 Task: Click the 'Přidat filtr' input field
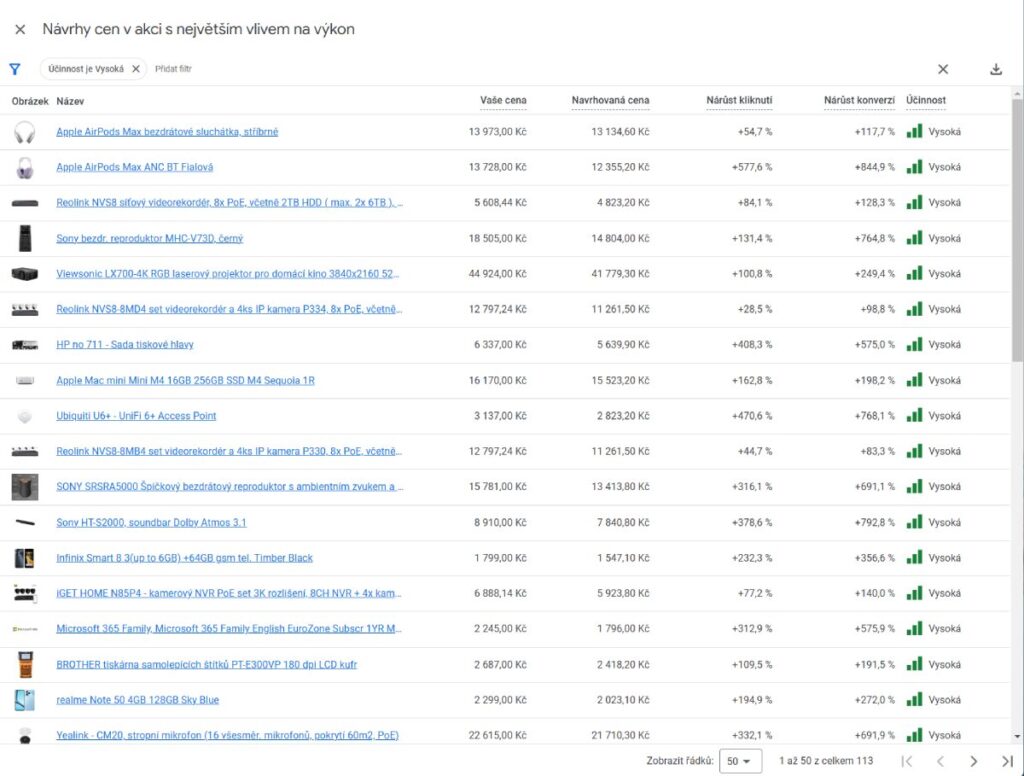pos(173,69)
